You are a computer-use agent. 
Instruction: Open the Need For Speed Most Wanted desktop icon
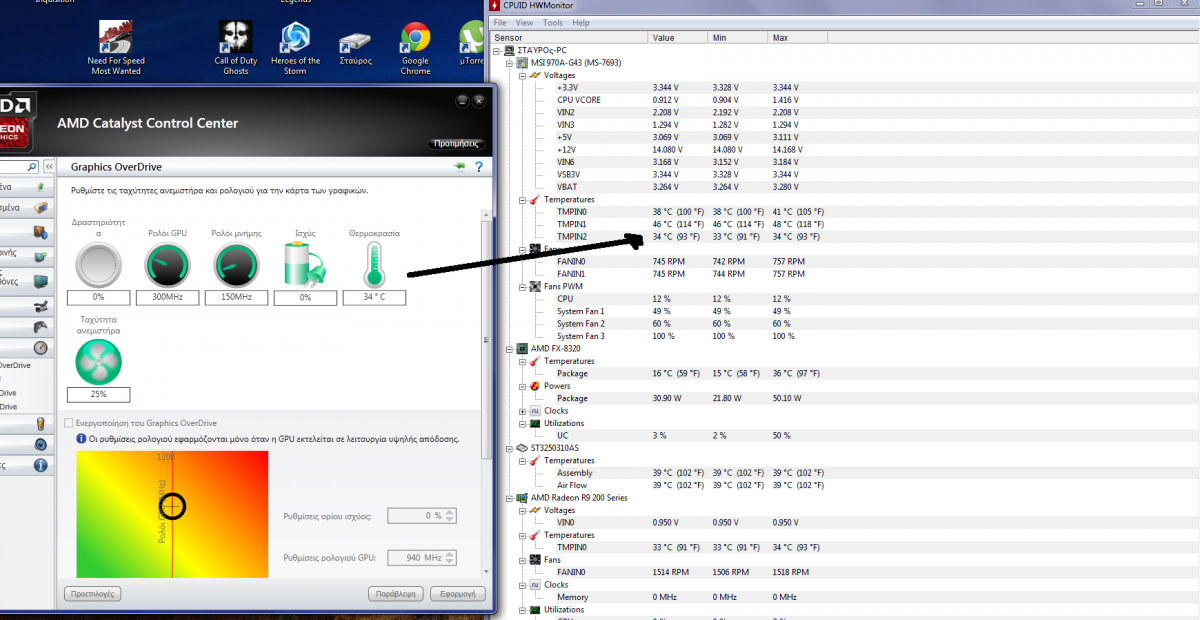(x=116, y=48)
